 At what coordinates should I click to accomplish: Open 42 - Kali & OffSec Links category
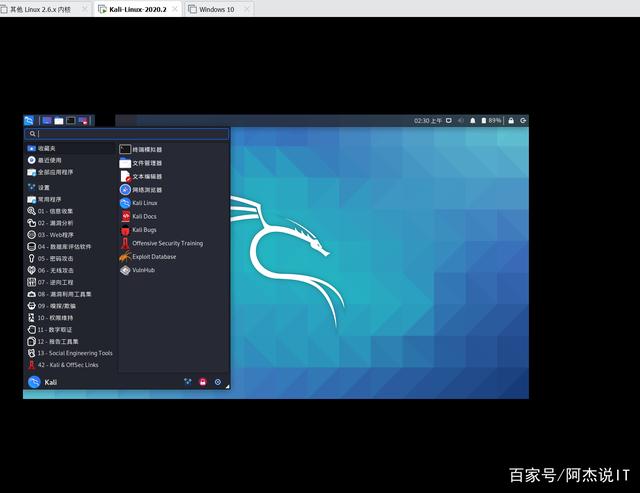70,365
